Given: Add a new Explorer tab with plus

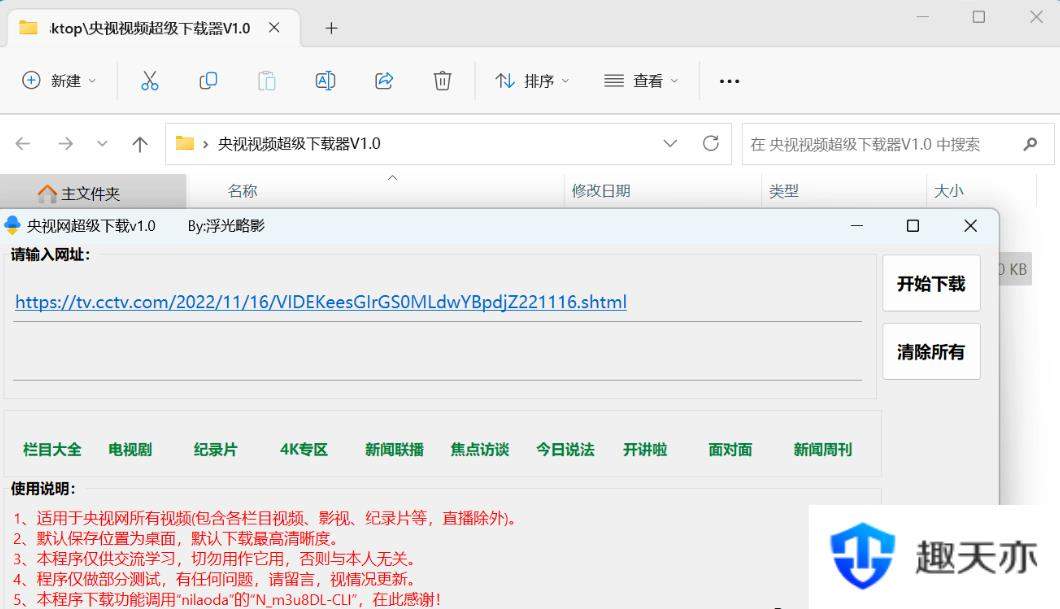Looking at the screenshot, I should pos(331,28).
